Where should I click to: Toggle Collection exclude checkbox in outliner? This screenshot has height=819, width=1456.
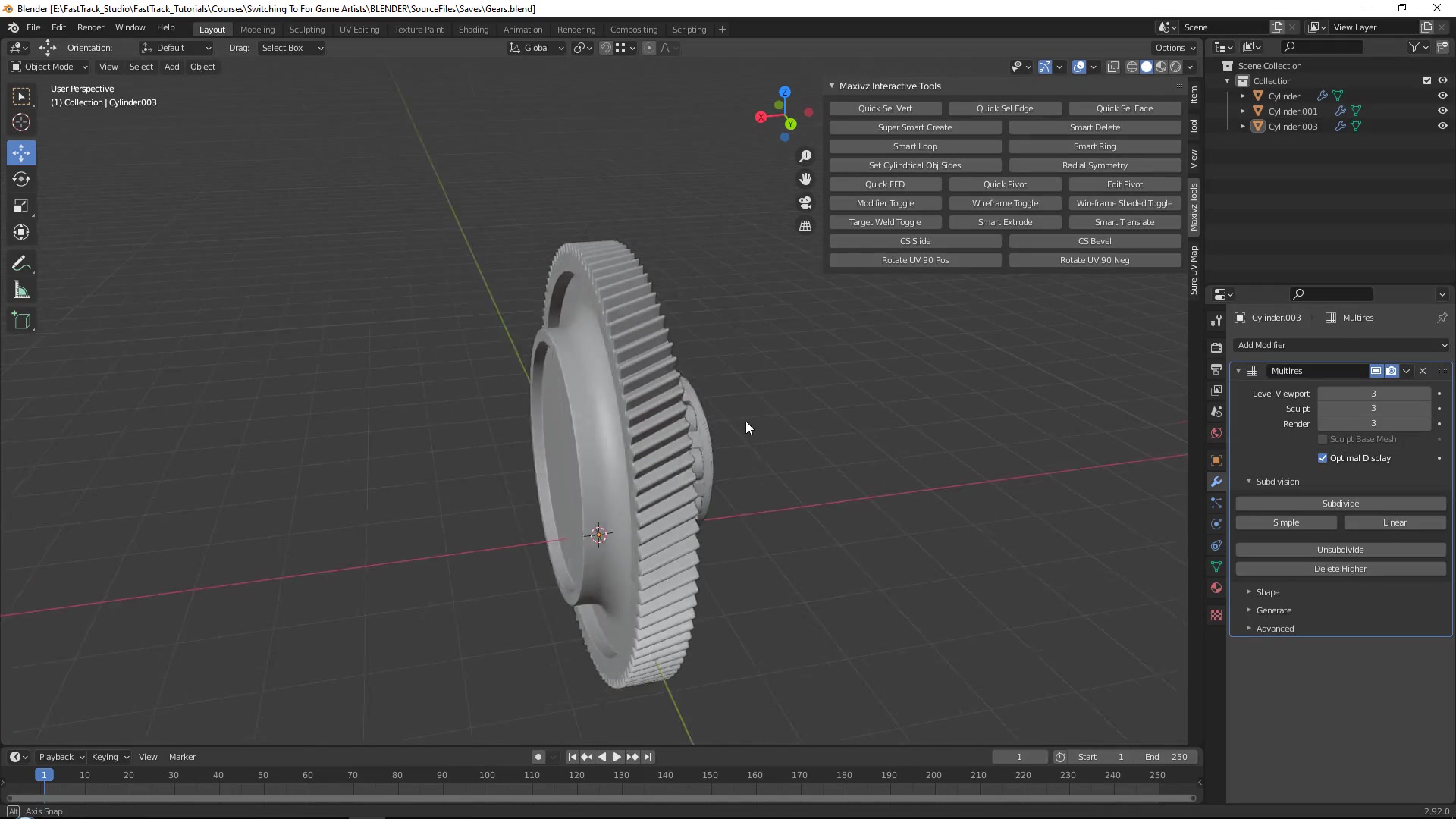[x=1427, y=80]
